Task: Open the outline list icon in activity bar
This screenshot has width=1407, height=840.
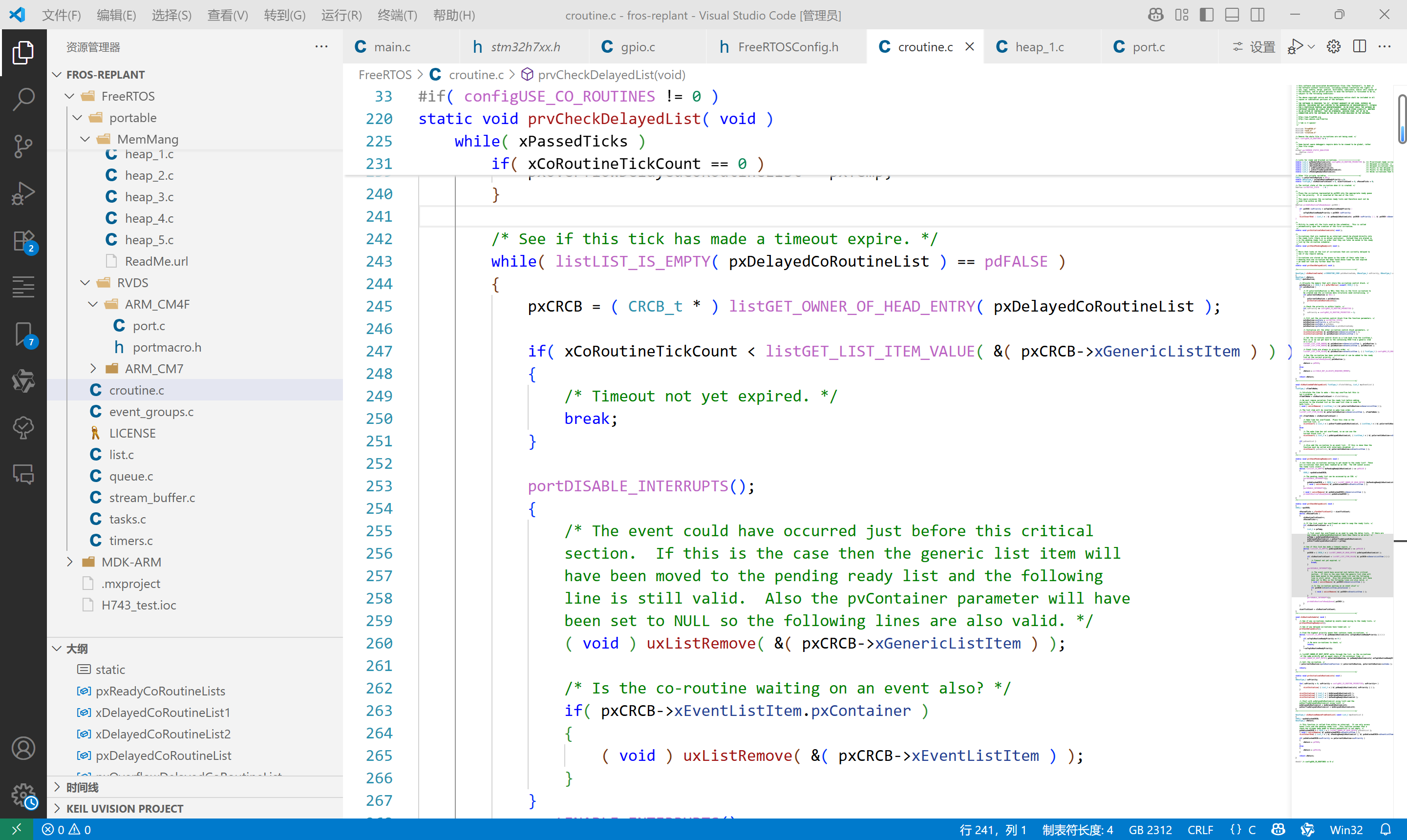Action: tap(23, 287)
